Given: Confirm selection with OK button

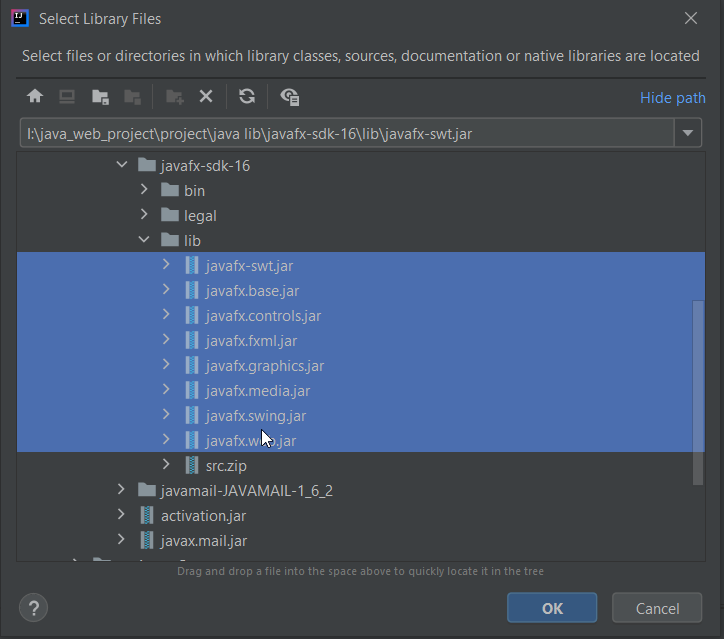Looking at the screenshot, I should pyautogui.click(x=552, y=608).
